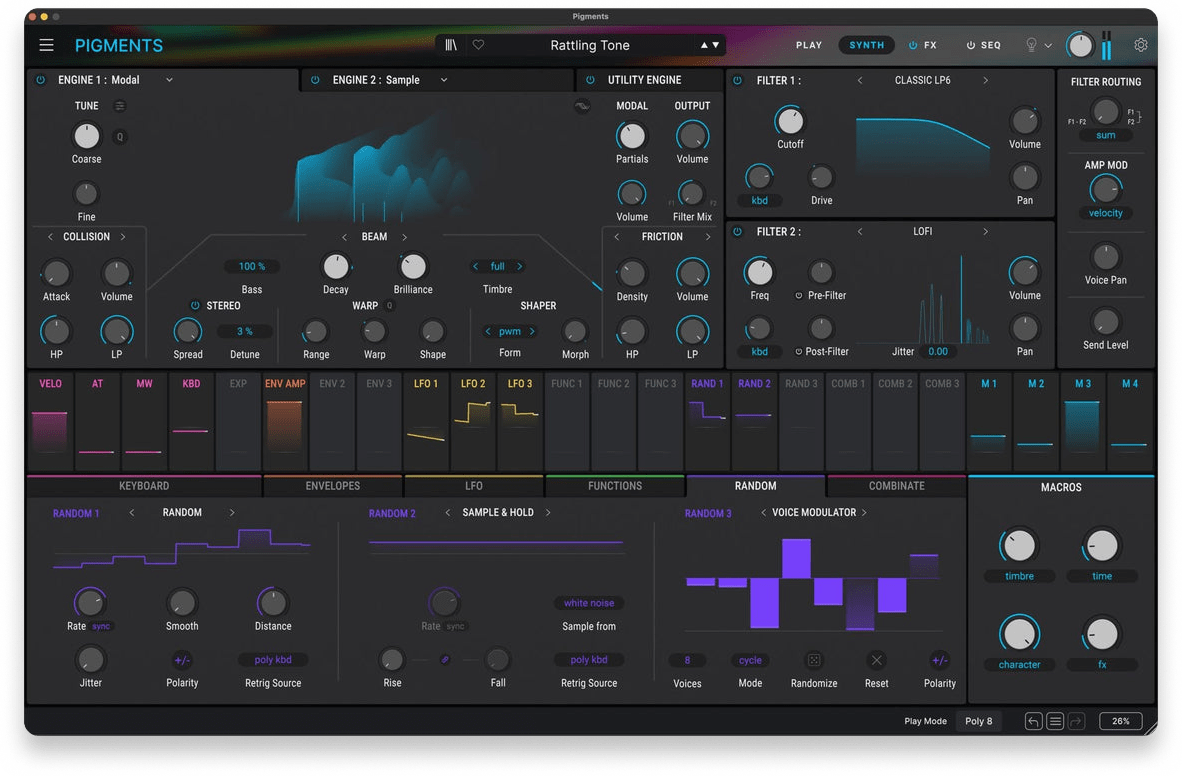Switch to the Envelopes tab
This screenshot has height=776, width=1182.
coord(332,486)
